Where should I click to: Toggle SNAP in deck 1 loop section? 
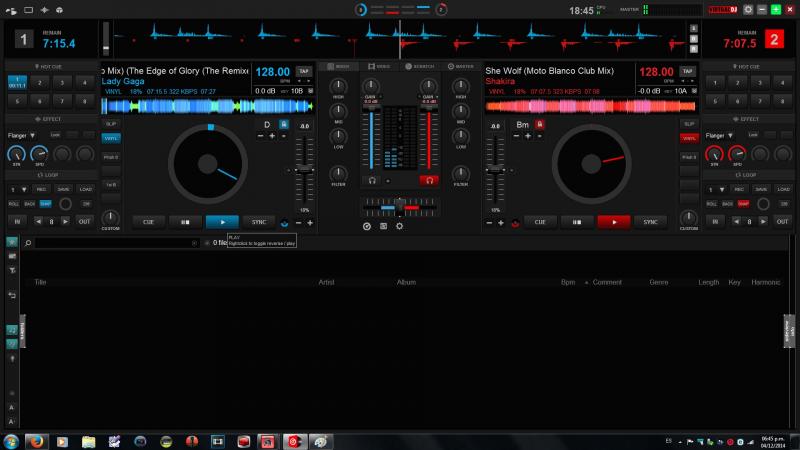pos(45,204)
